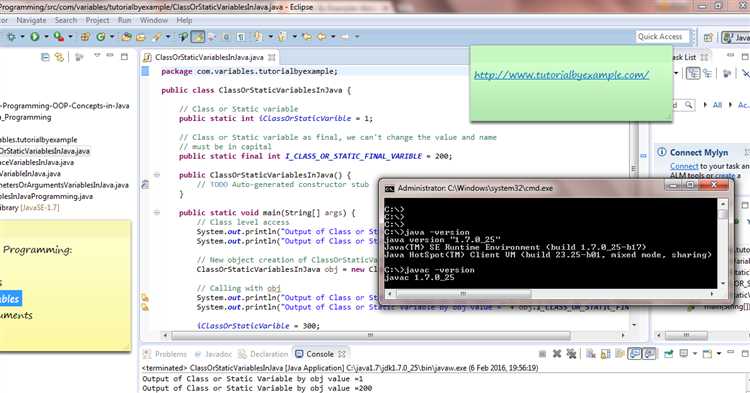Click the Quick Access search field
The height and width of the screenshot is (393, 750).
pos(663,37)
